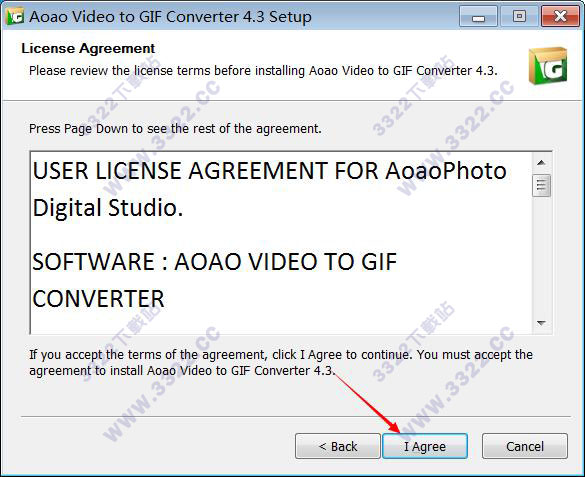Click inside the license agreement text box
The height and width of the screenshot is (477, 585).
click(x=281, y=242)
